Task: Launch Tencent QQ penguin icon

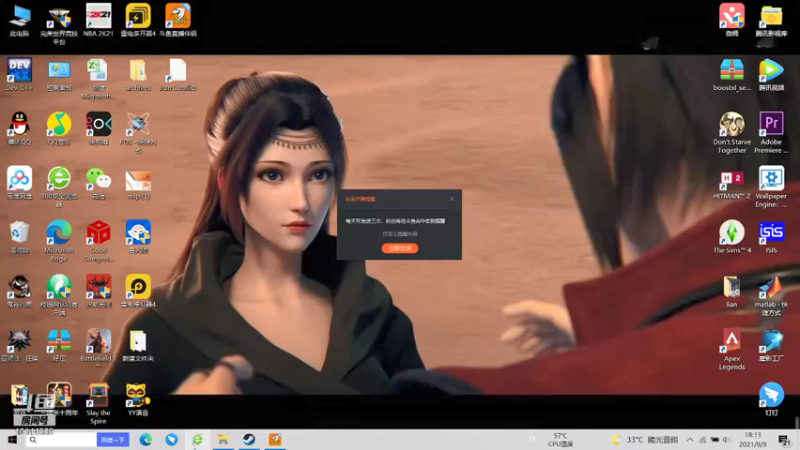Action: click(19, 129)
